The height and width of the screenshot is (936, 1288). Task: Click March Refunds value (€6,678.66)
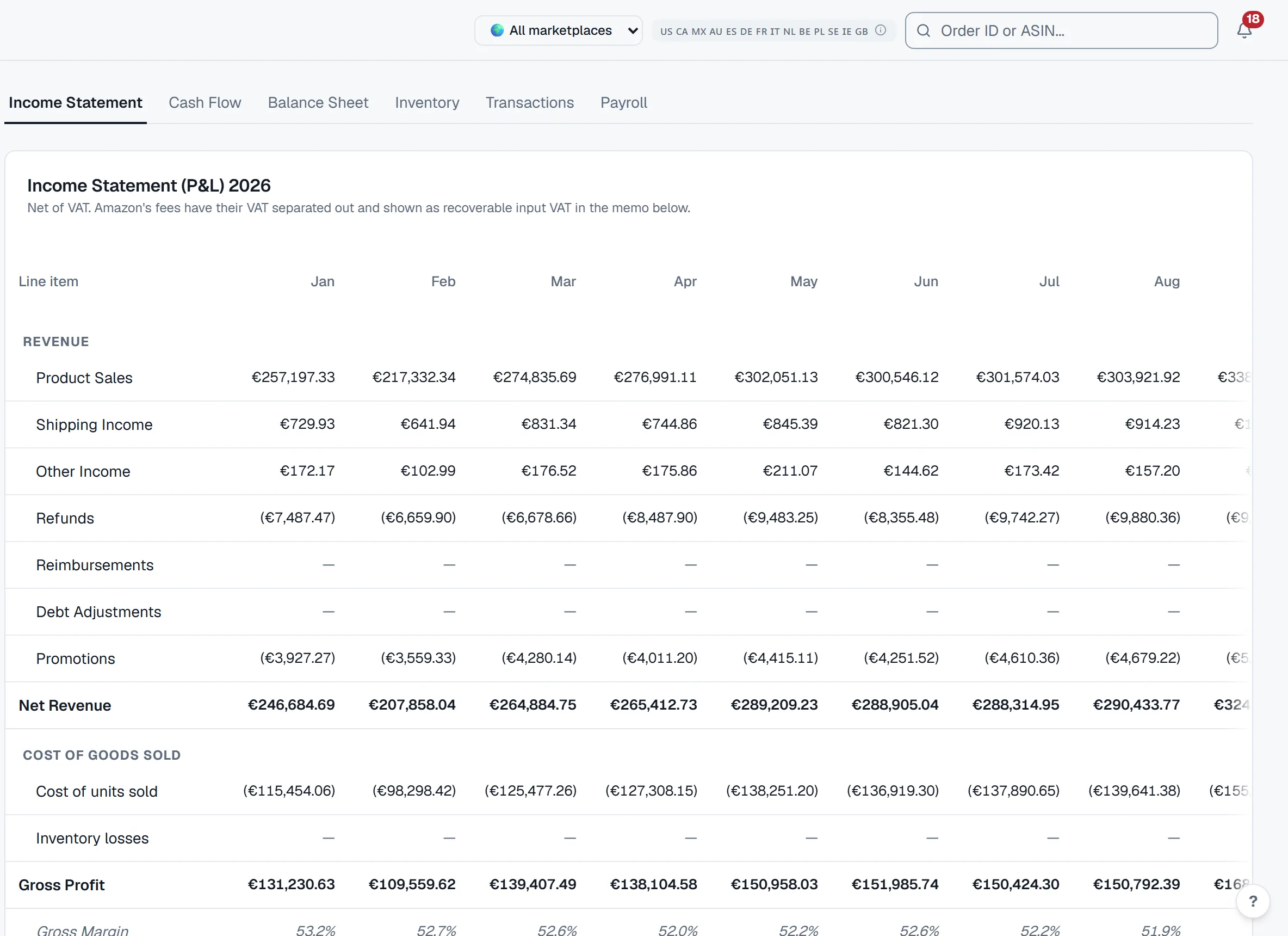click(539, 517)
